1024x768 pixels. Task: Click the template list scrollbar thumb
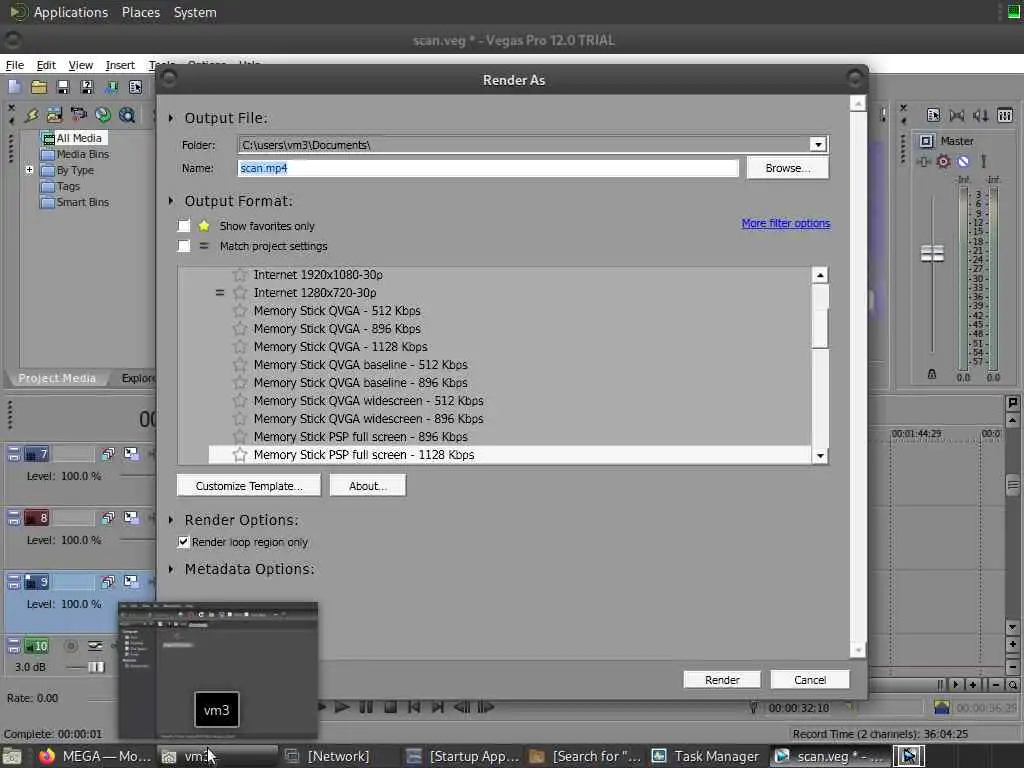point(820,316)
